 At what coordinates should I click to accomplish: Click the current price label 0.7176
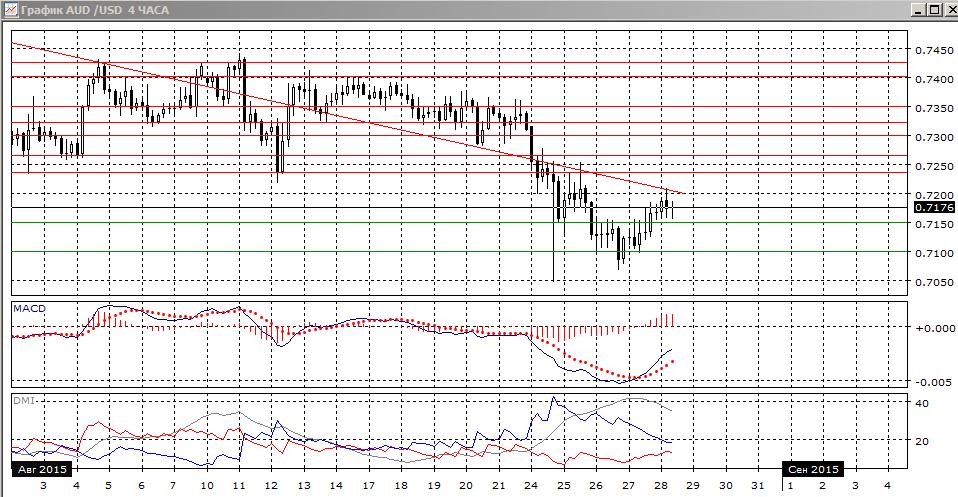(x=934, y=207)
